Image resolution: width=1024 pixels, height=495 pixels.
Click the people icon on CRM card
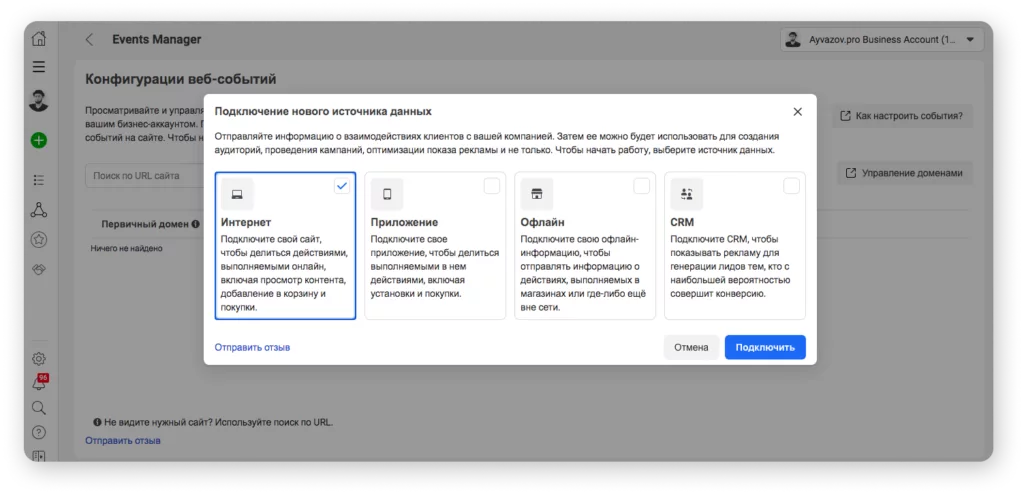click(686, 194)
